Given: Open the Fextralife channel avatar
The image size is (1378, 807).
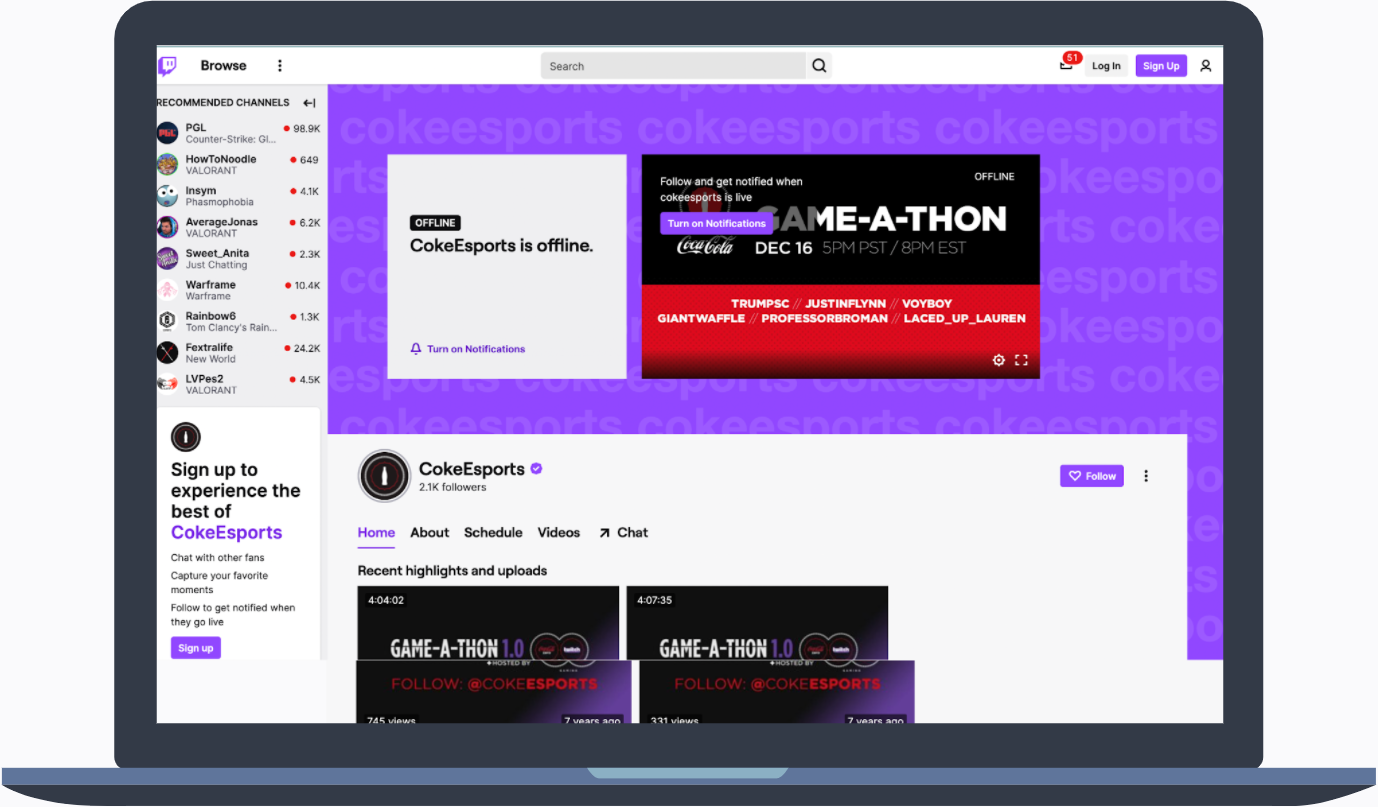Looking at the screenshot, I should click(167, 352).
